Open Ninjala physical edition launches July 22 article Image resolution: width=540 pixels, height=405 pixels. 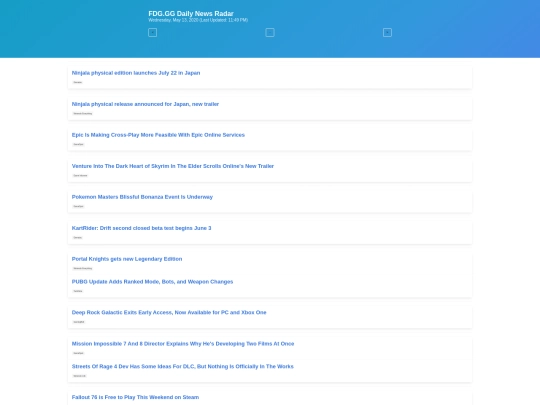click(136, 73)
